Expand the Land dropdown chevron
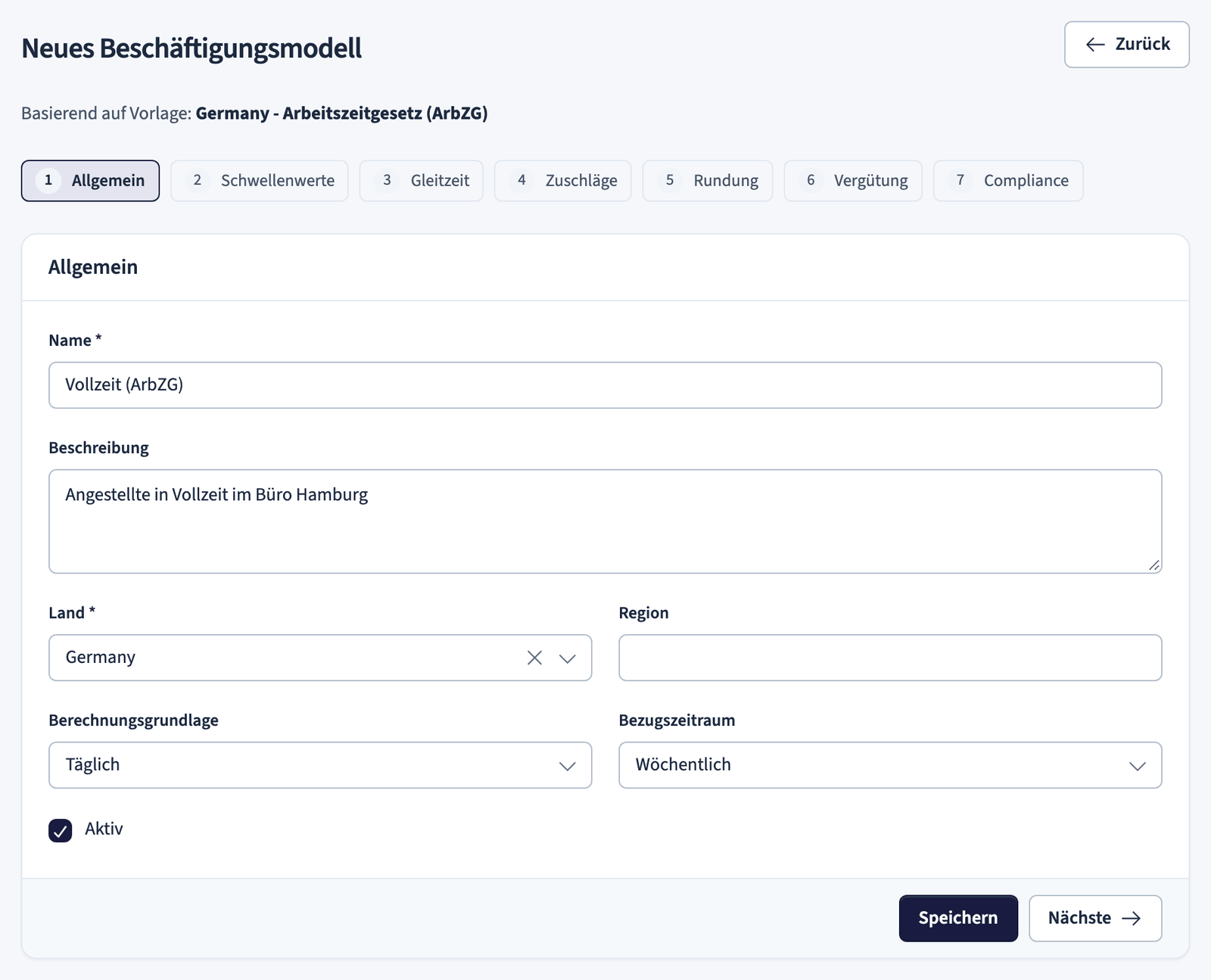The width and height of the screenshot is (1211, 980). point(568,658)
